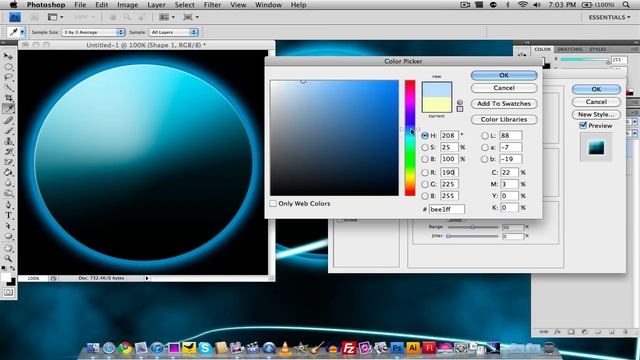Open the status bar info arrow menu

point(147,278)
